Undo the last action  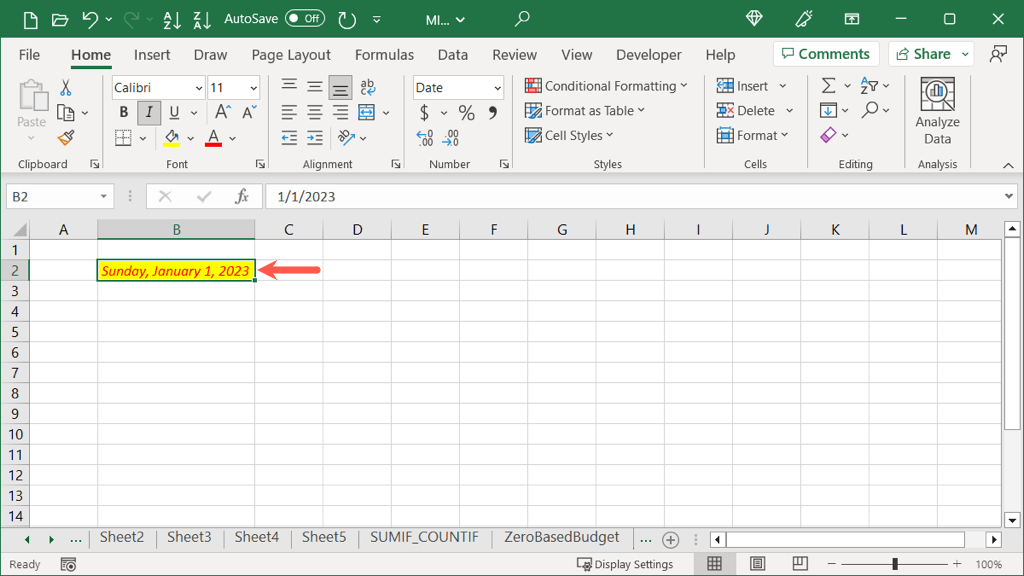click(x=89, y=20)
